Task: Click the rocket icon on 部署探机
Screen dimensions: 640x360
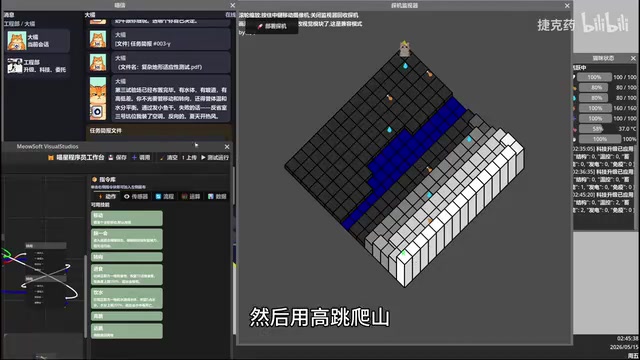Action: point(260,26)
